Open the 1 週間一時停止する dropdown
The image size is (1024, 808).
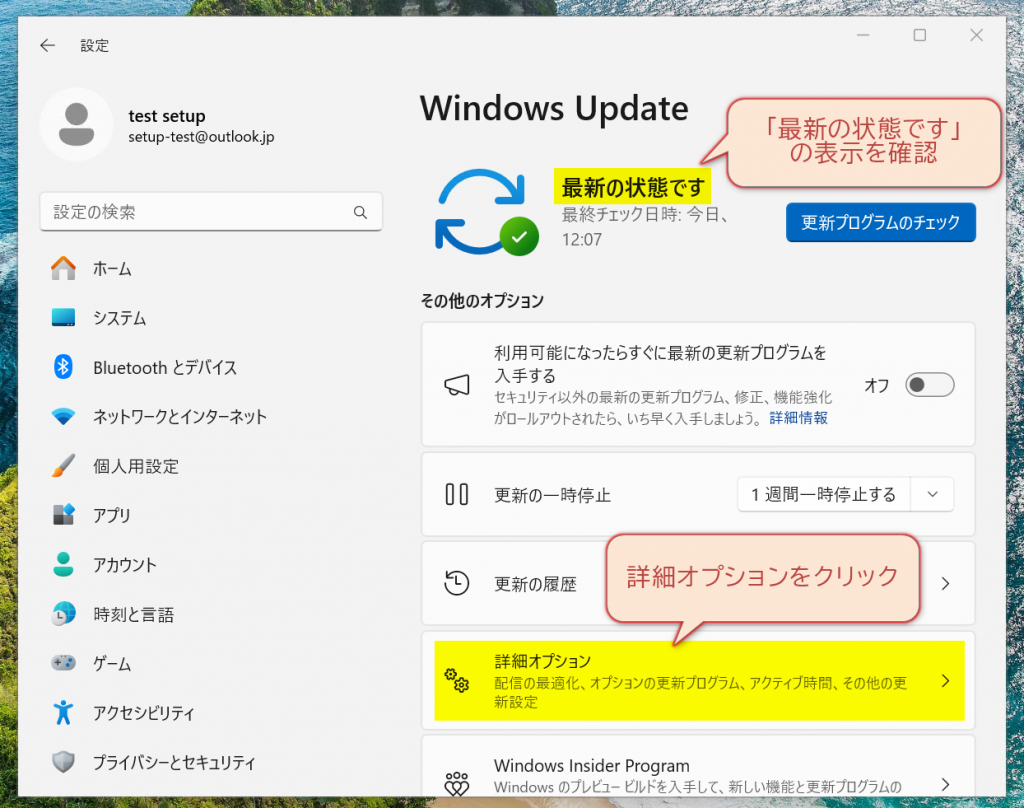931,493
